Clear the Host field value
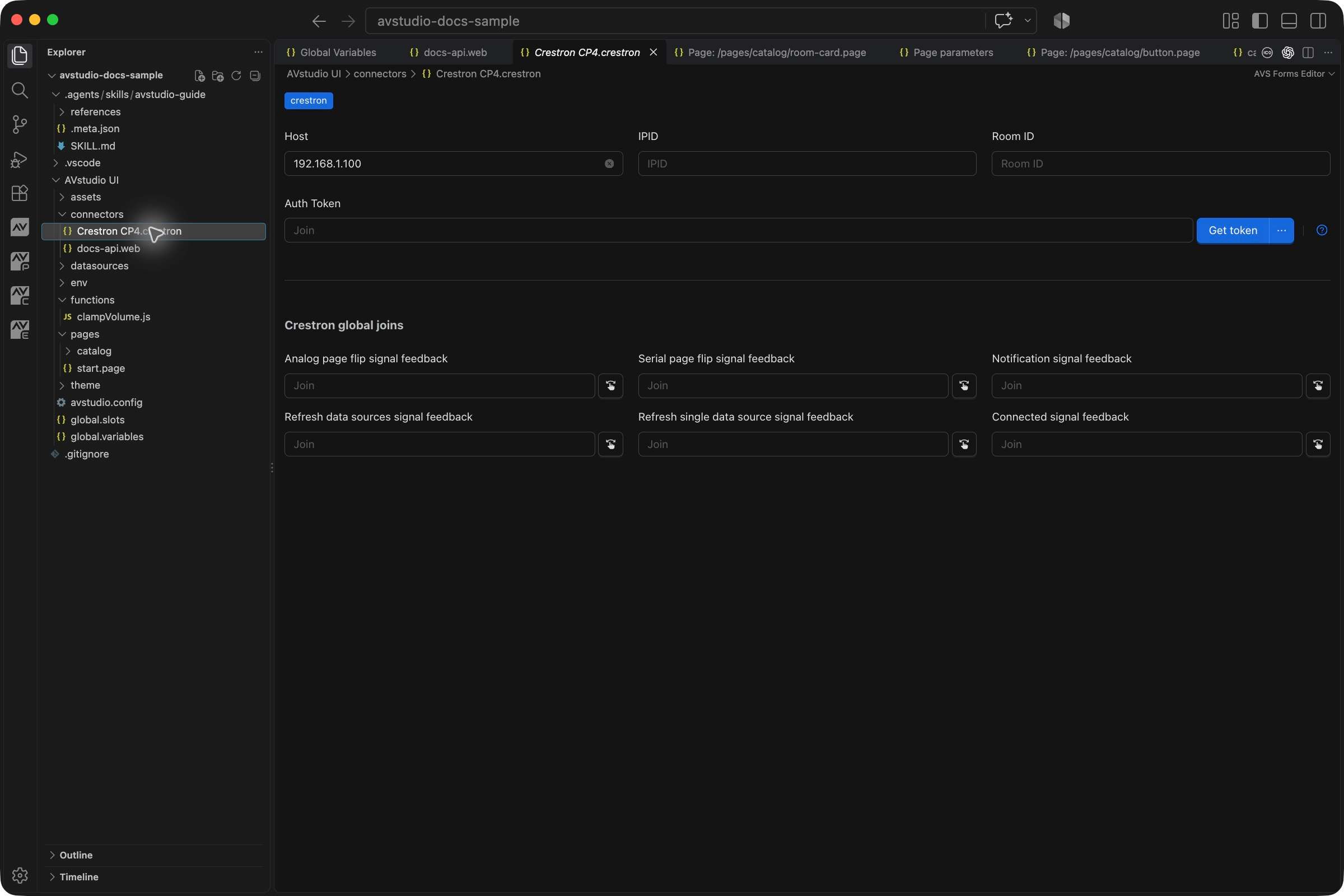 pyautogui.click(x=609, y=164)
